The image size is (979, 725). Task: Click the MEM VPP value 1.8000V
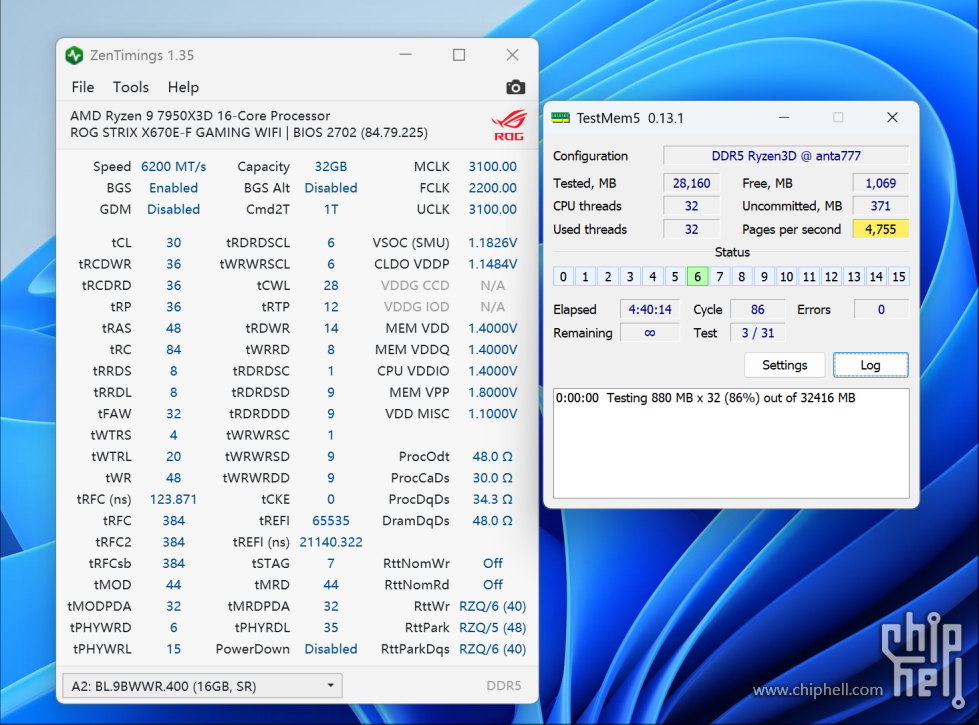pyautogui.click(x=493, y=392)
